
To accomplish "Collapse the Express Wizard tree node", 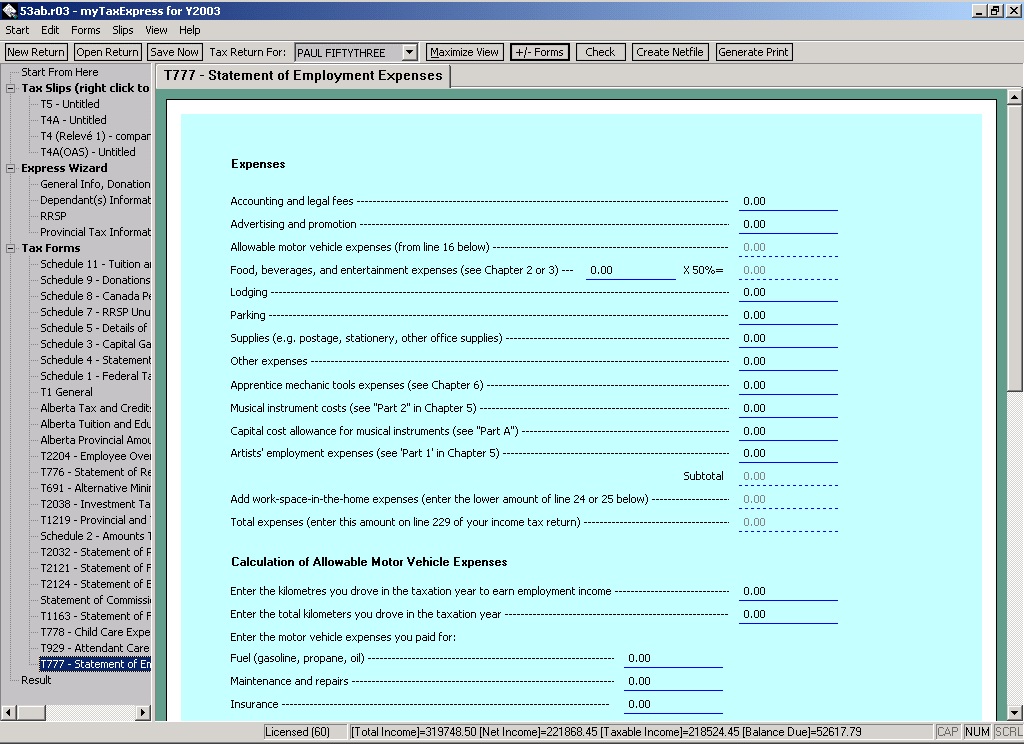I will coord(11,168).
